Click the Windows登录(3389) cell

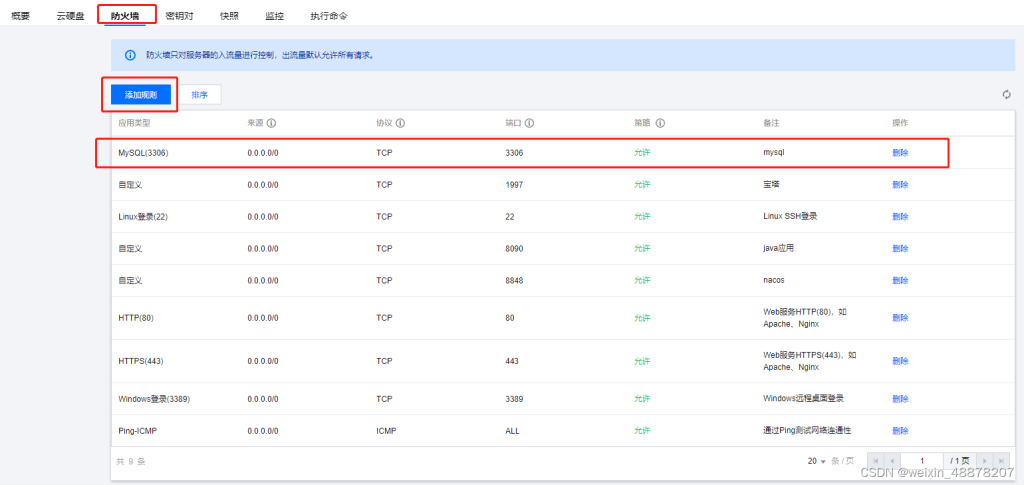[154, 399]
